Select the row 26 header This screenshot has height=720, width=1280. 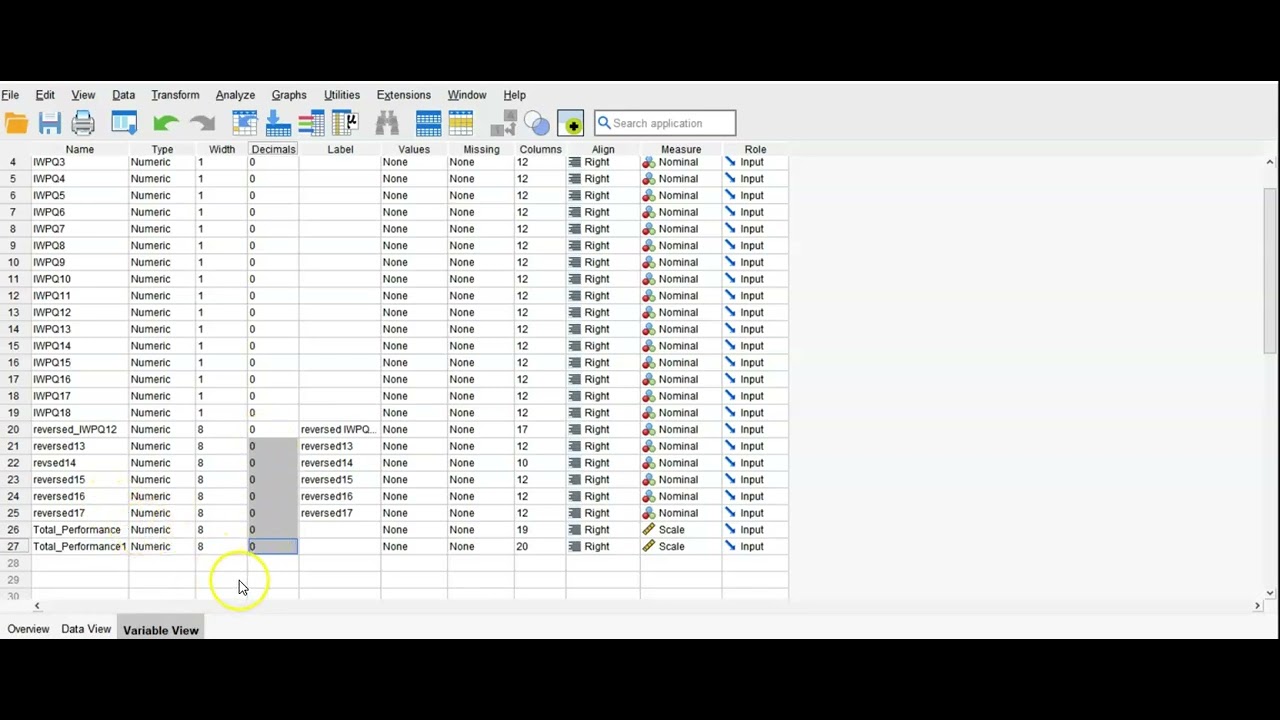pos(14,530)
